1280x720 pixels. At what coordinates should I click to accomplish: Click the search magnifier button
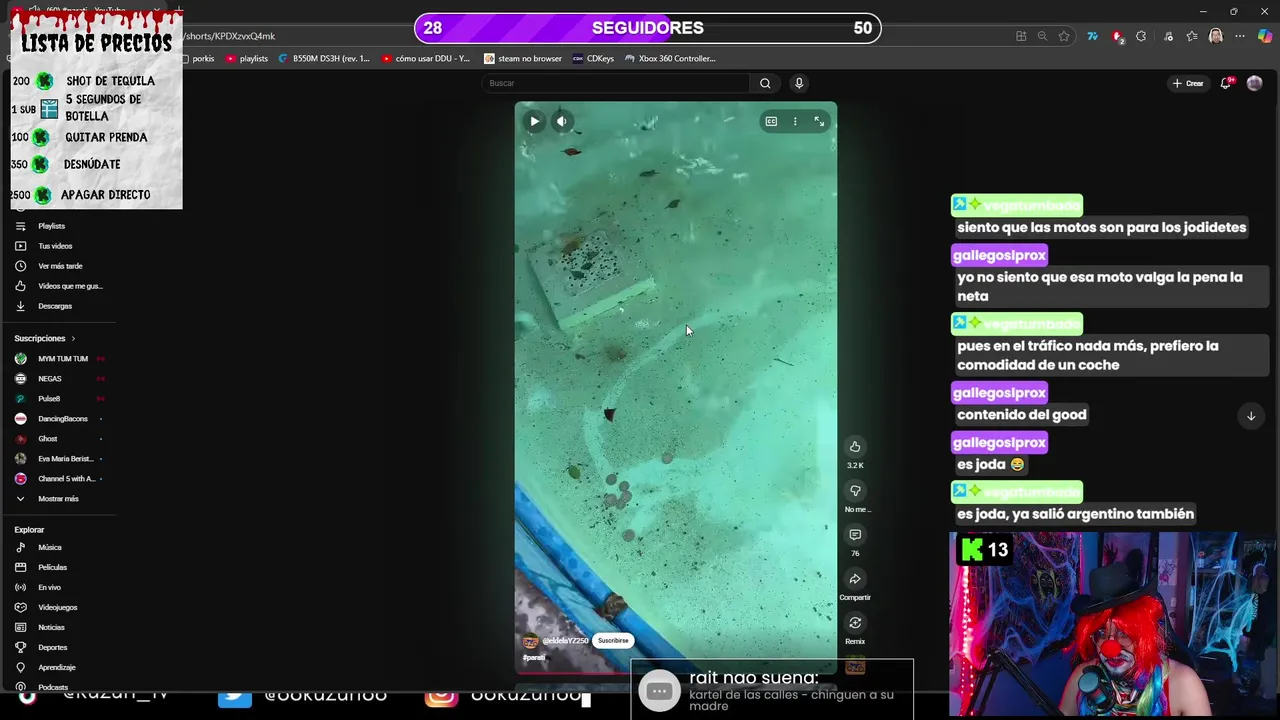(765, 83)
